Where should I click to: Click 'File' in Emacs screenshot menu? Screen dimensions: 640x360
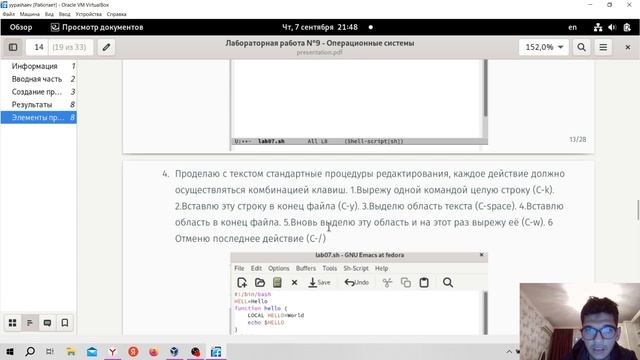pyautogui.click(x=239, y=269)
